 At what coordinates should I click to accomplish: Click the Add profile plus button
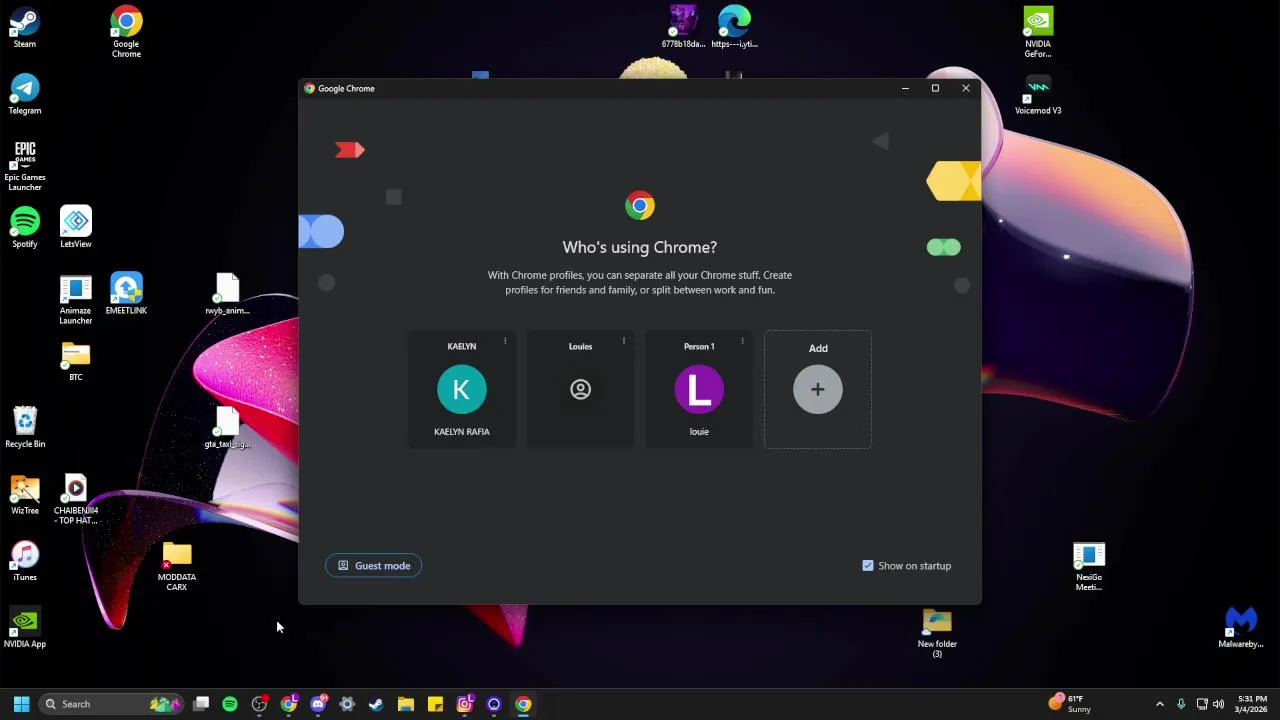818,390
